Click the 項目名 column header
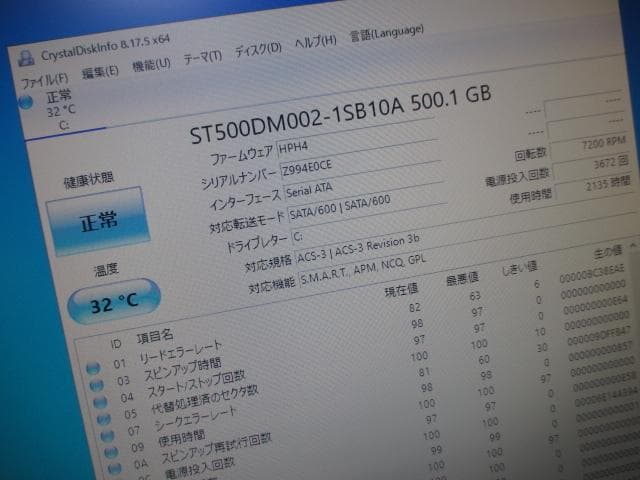This screenshot has width=640, height=480. (x=155, y=337)
